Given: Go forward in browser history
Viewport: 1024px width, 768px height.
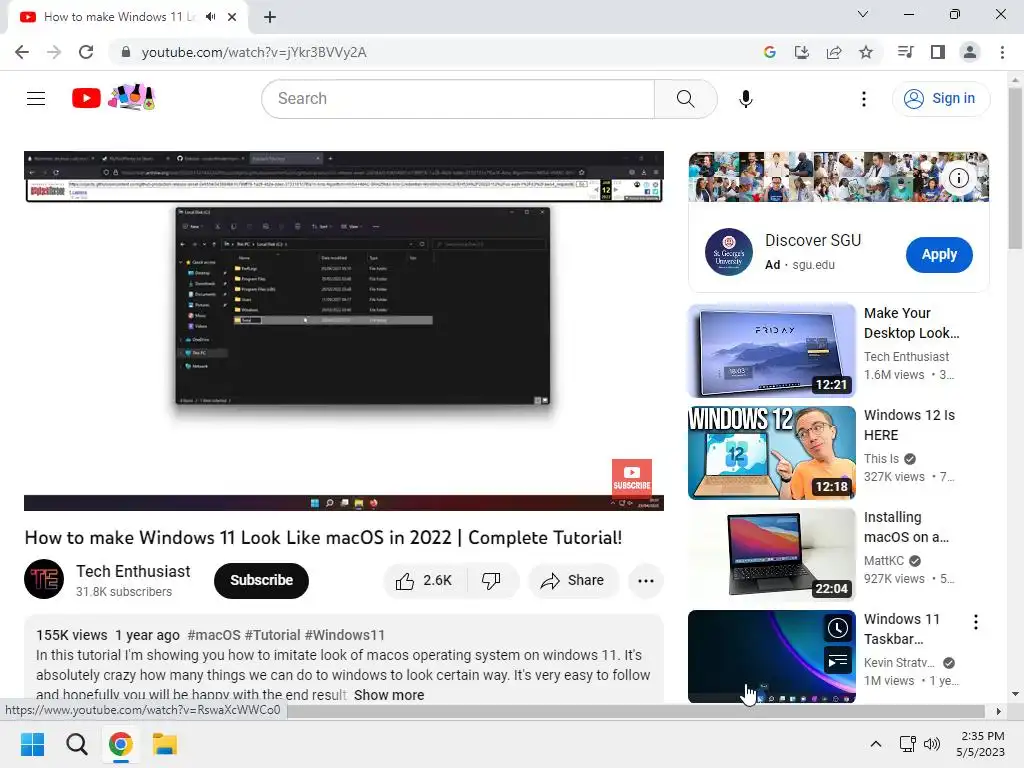Looking at the screenshot, I should (x=54, y=52).
